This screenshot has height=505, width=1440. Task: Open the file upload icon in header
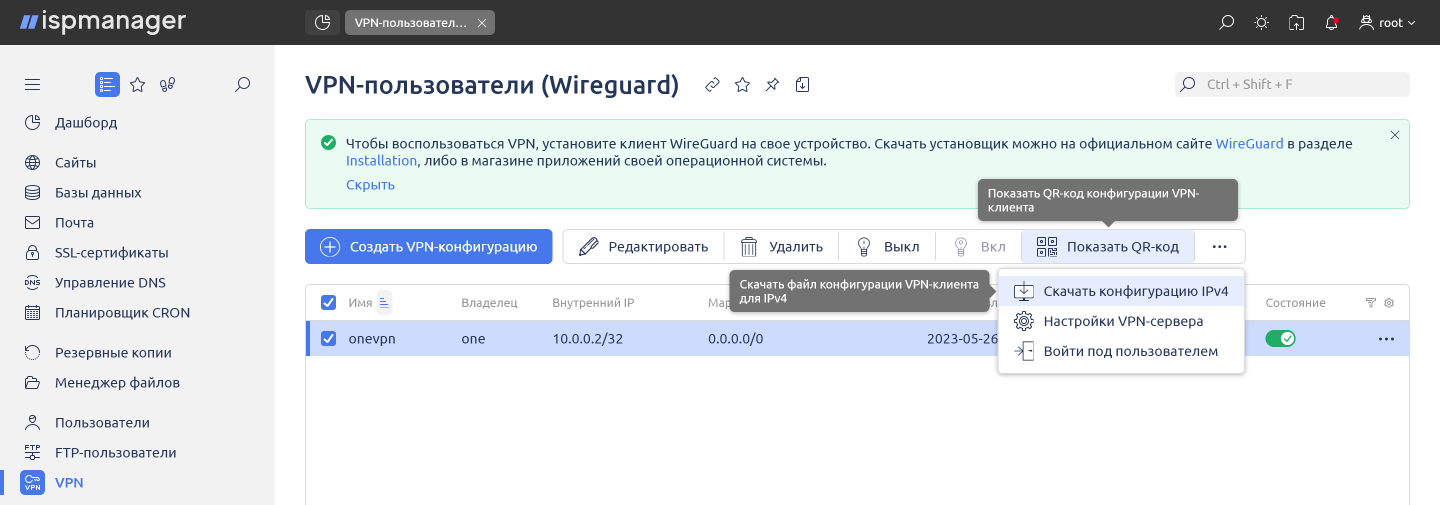[x=1296, y=22]
